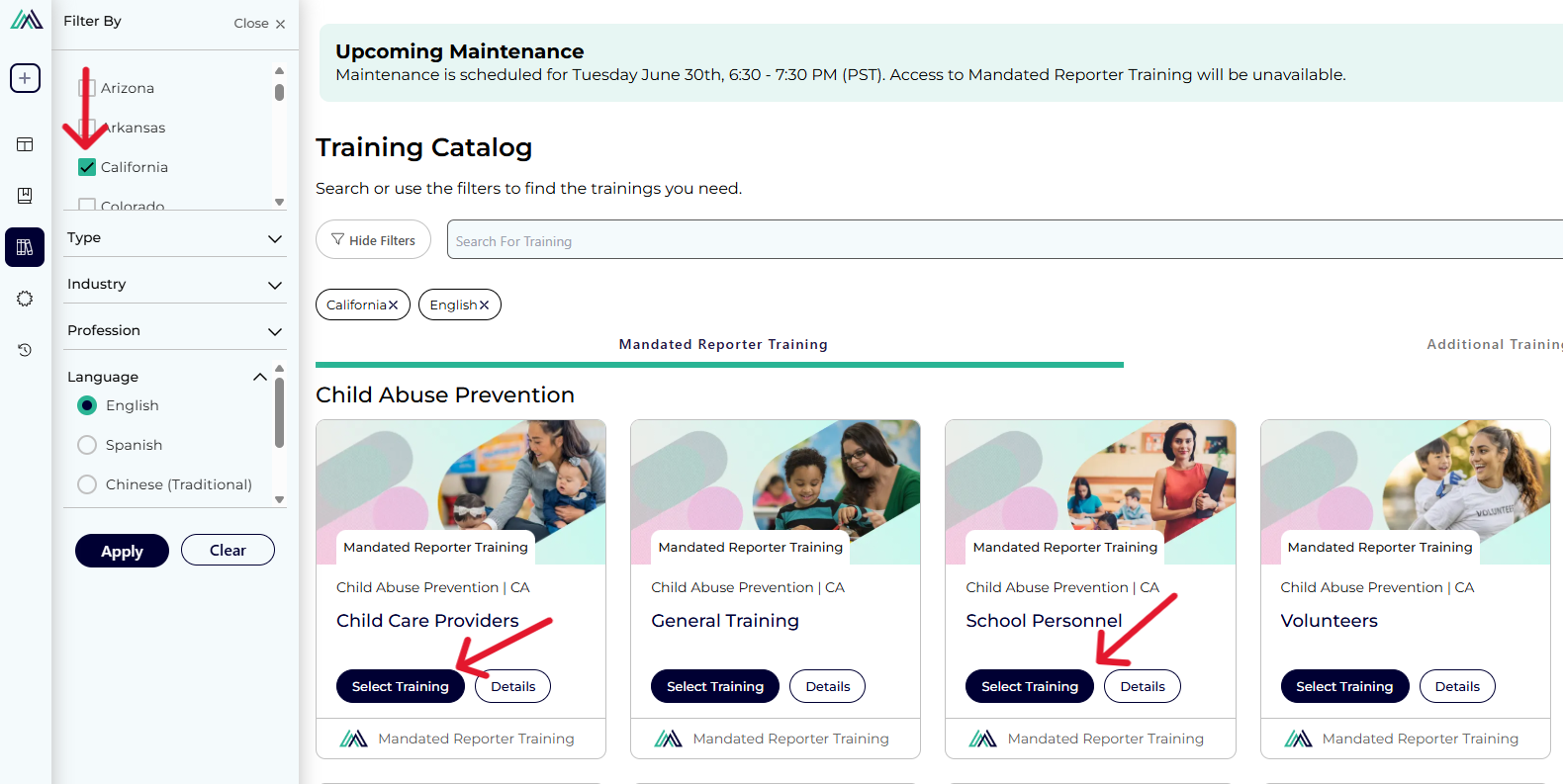Open the bookmark book icon in sidebar
The image size is (1563, 784).
(x=25, y=196)
